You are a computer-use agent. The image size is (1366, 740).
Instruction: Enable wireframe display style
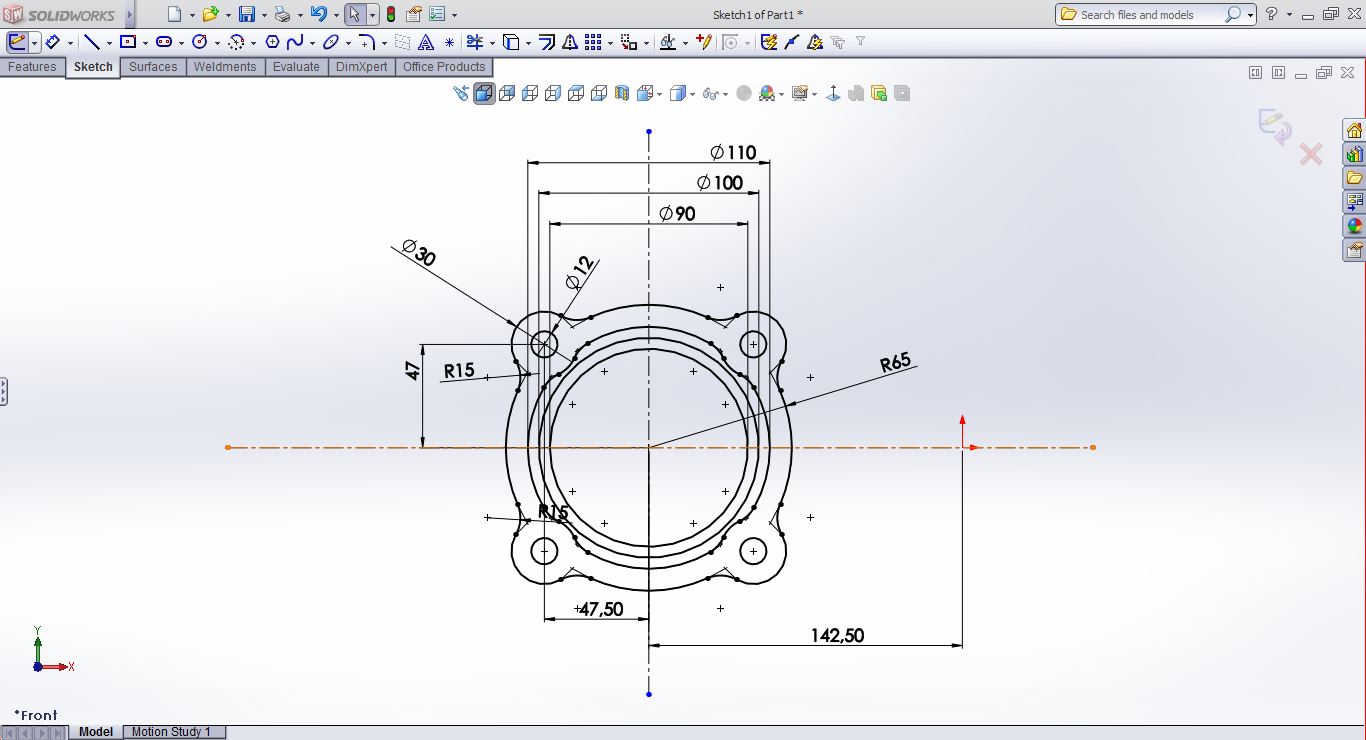[677, 92]
